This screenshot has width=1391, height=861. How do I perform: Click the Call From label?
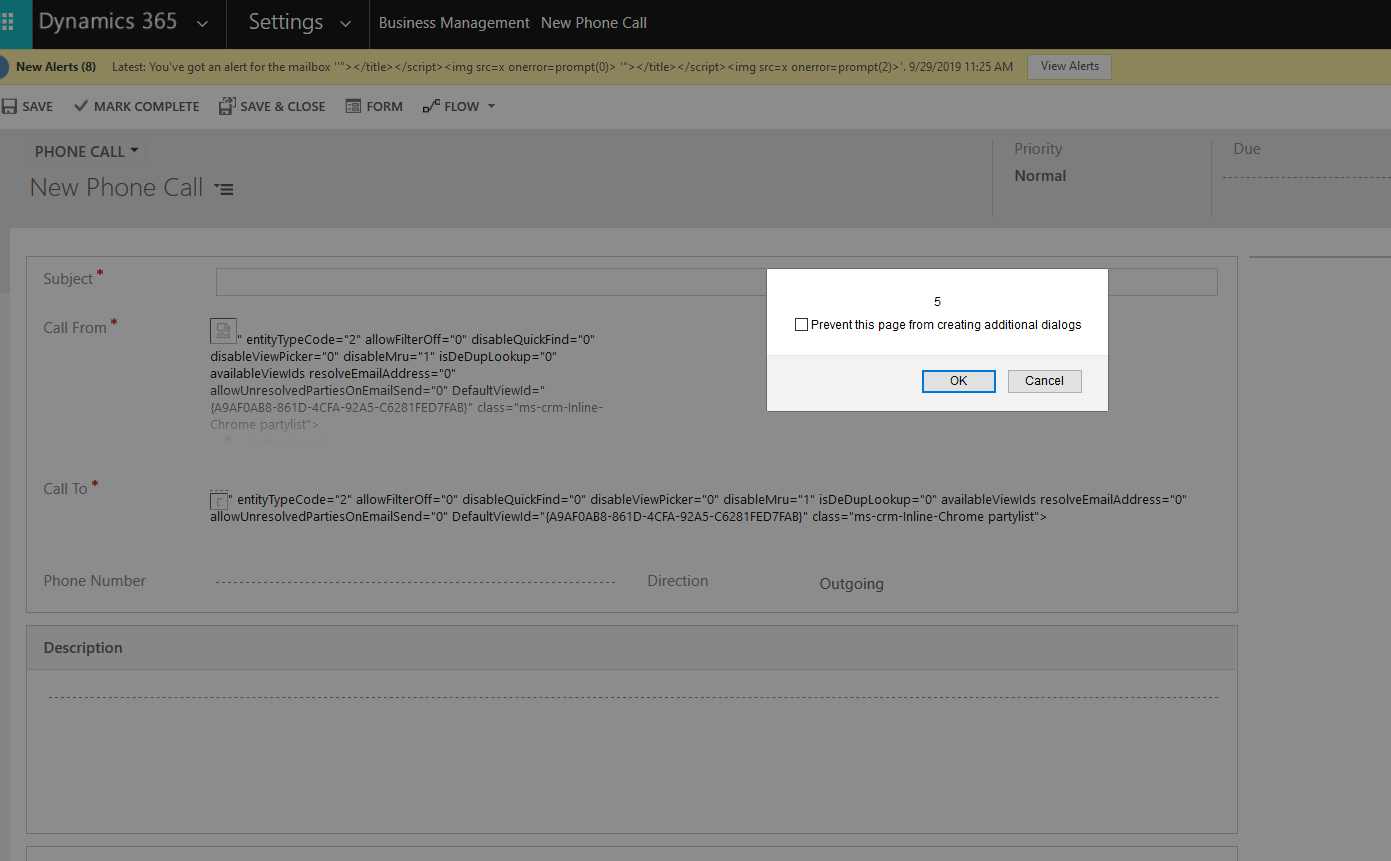[x=75, y=328]
